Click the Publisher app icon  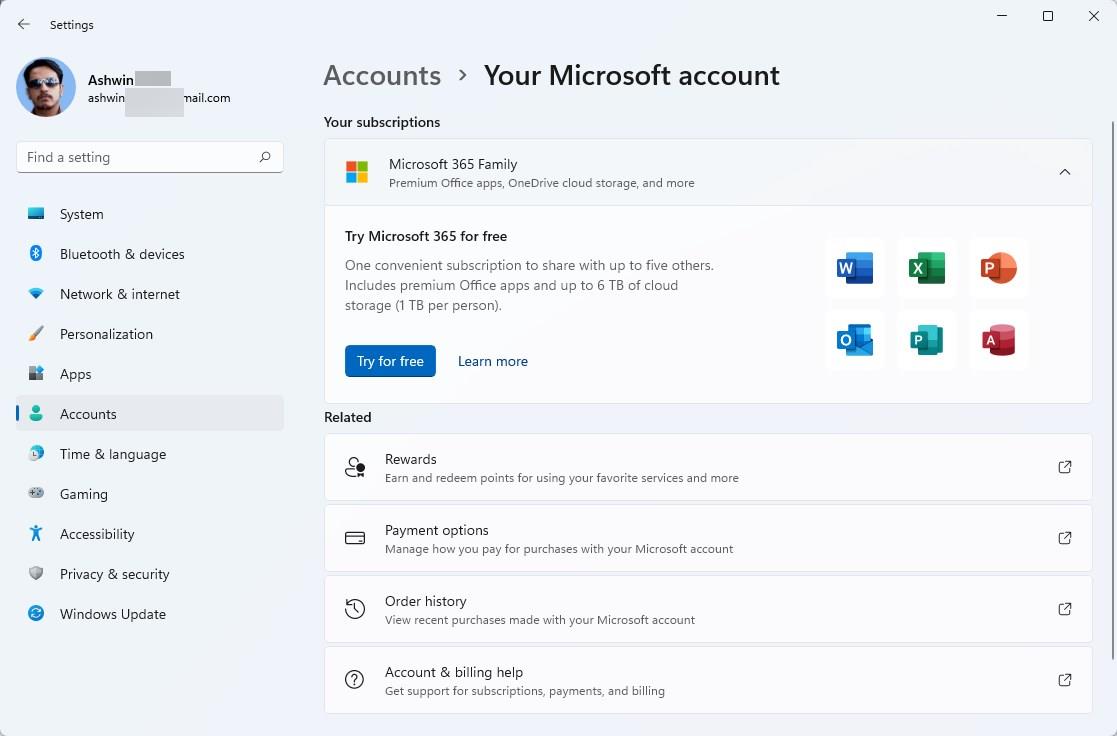[926, 340]
